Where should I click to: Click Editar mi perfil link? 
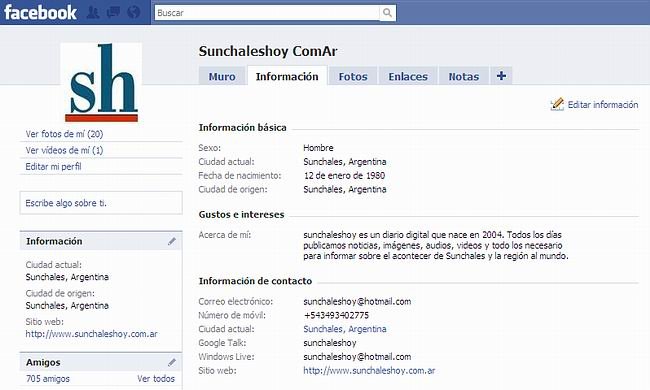click(x=53, y=166)
